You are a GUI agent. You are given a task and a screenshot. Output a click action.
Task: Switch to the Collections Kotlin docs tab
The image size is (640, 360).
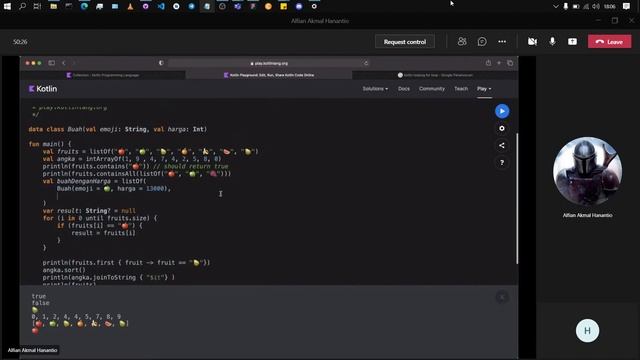click(x=103, y=75)
